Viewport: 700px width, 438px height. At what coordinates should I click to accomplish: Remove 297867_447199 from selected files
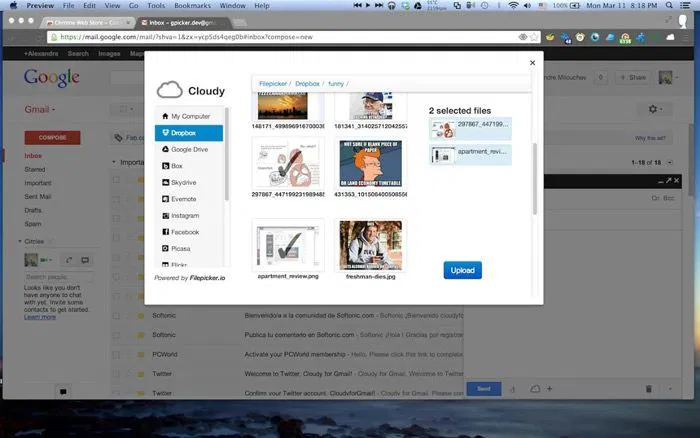(470, 129)
